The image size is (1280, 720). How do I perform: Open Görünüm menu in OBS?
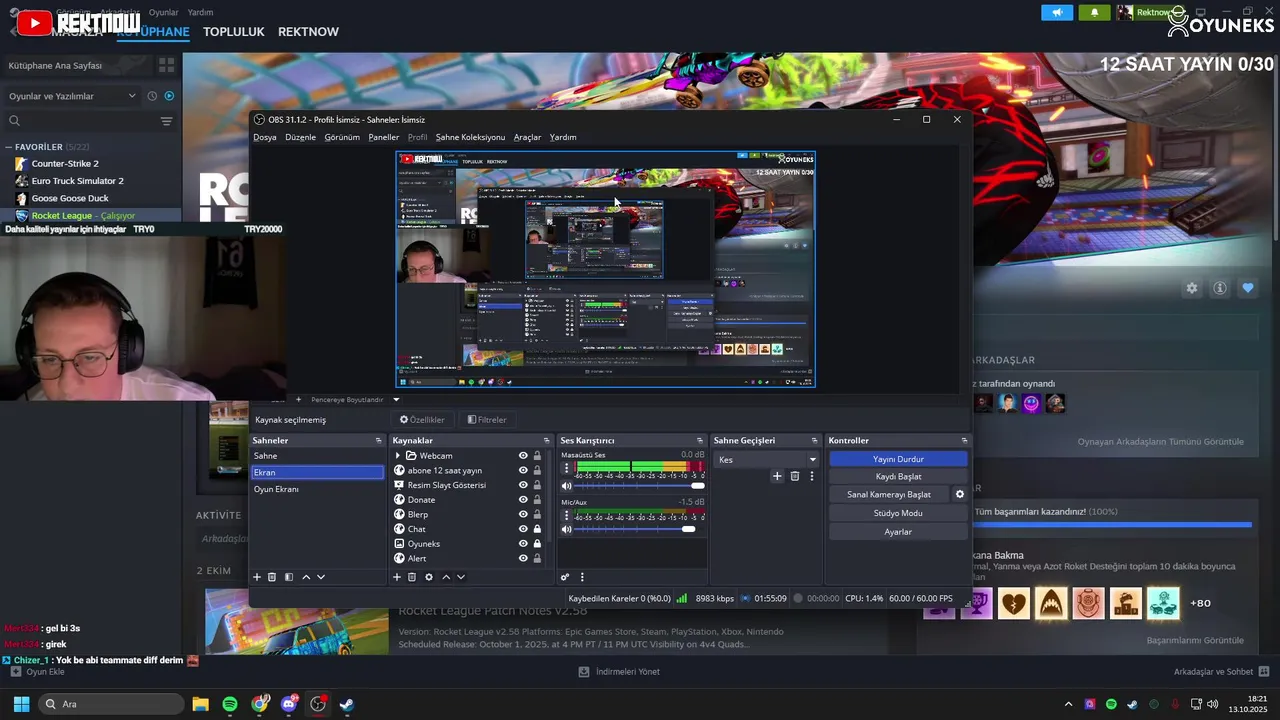[342, 137]
